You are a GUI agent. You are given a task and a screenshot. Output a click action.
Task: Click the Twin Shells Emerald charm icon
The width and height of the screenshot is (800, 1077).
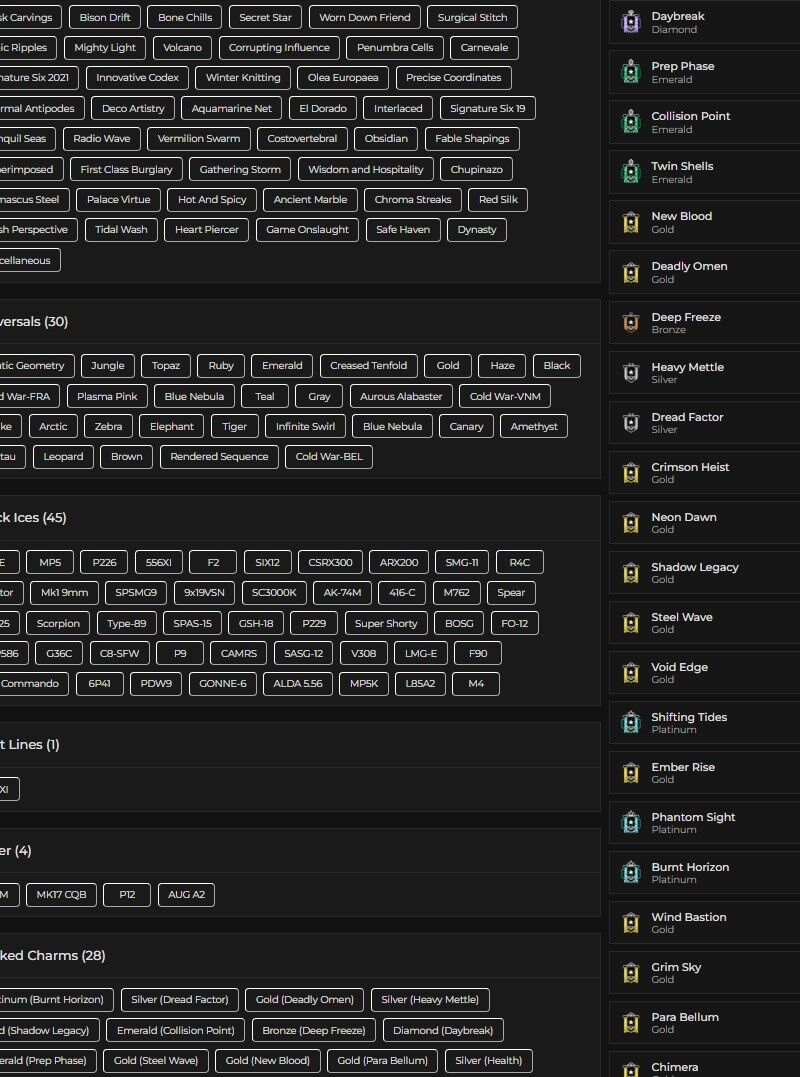630,172
